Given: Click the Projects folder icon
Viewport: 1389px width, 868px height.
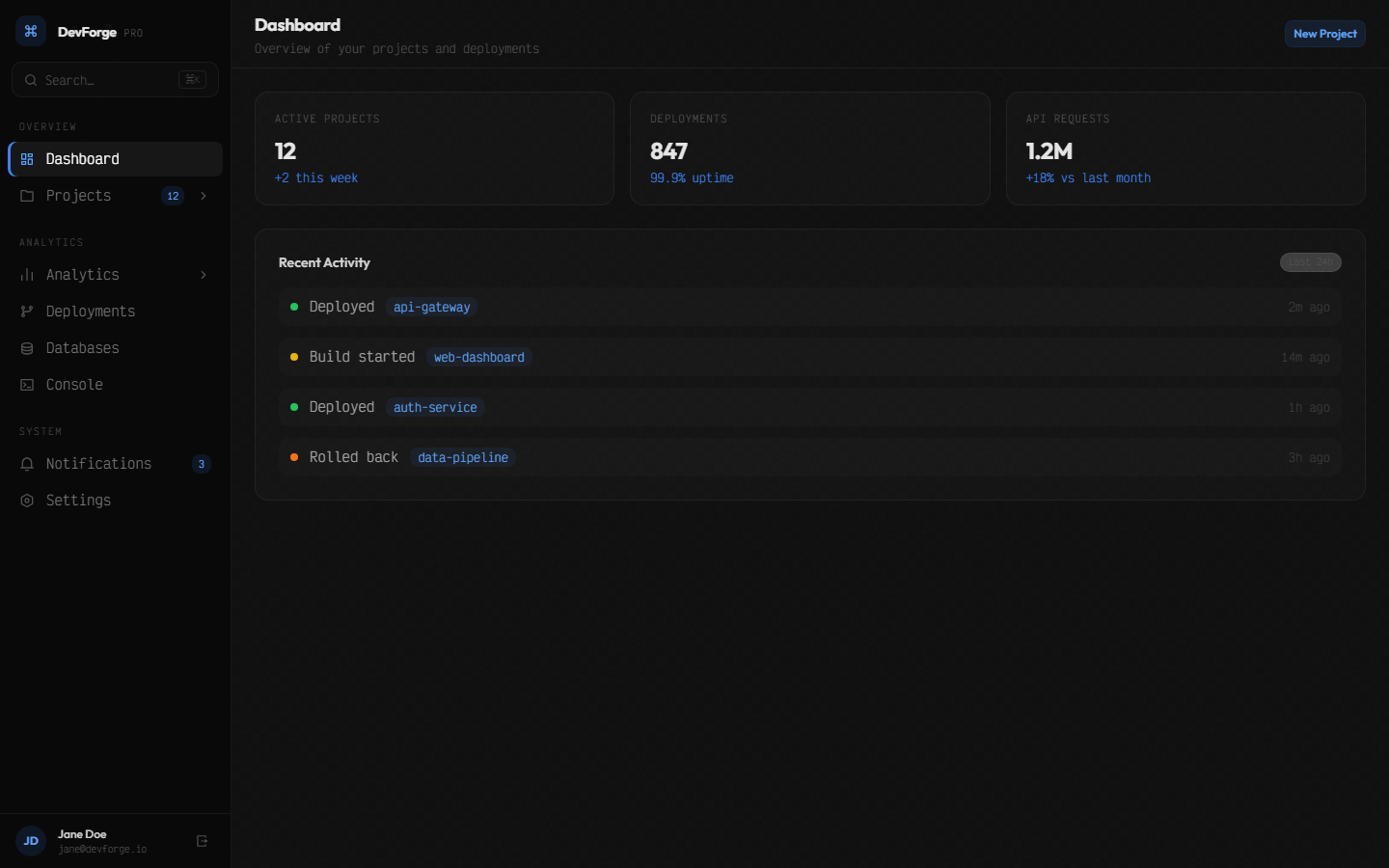Looking at the screenshot, I should pyautogui.click(x=27, y=196).
